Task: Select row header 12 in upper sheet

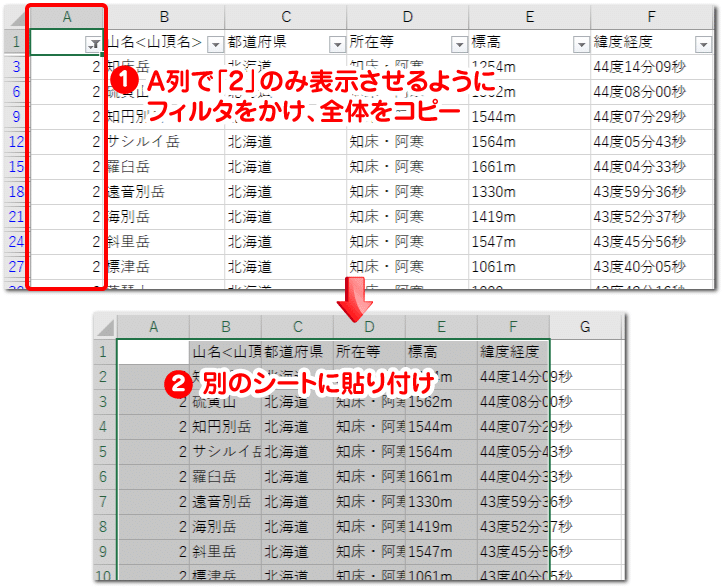Action: [17, 142]
